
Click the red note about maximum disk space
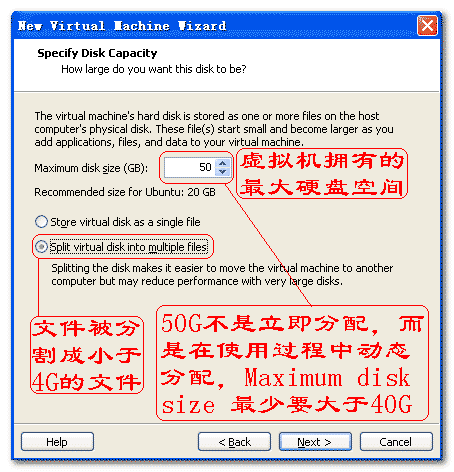point(322,174)
